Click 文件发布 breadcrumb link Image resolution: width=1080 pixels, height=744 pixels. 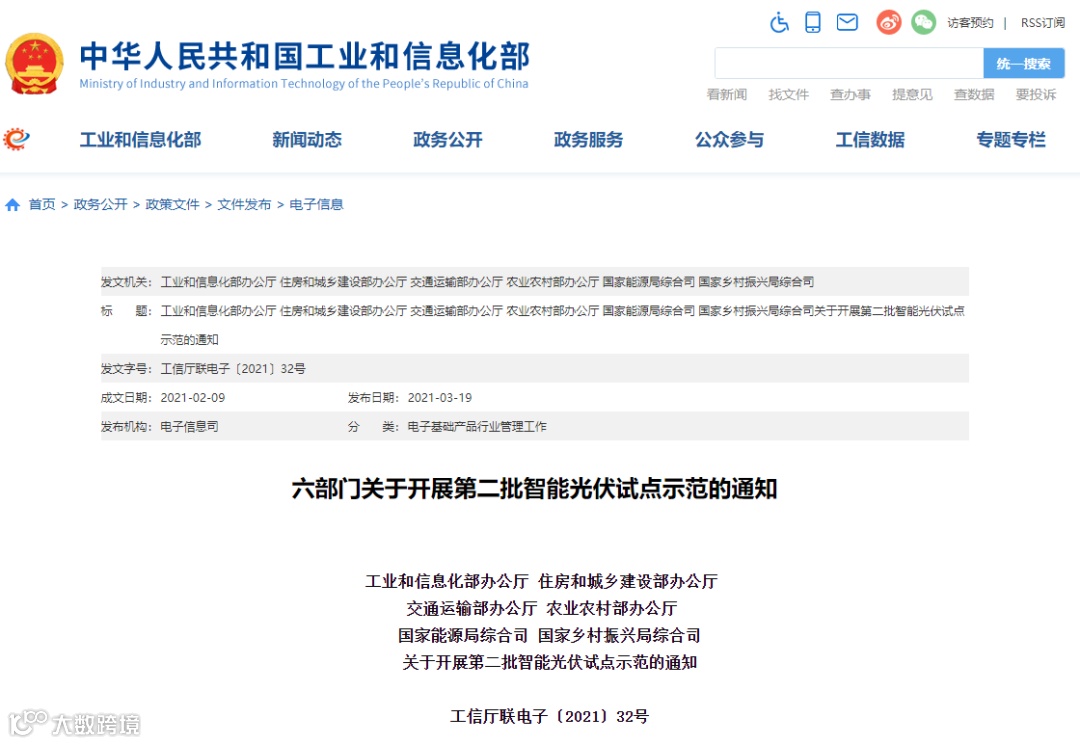[244, 205]
